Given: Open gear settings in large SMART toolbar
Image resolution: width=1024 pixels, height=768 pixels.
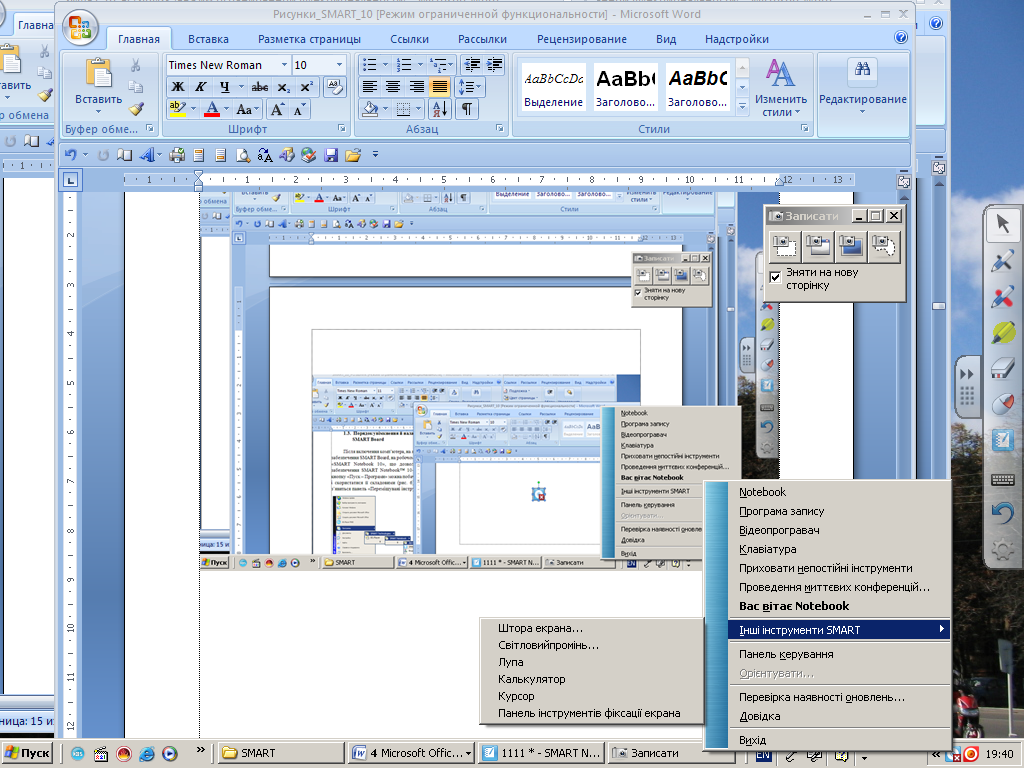Looking at the screenshot, I should point(1002,550).
